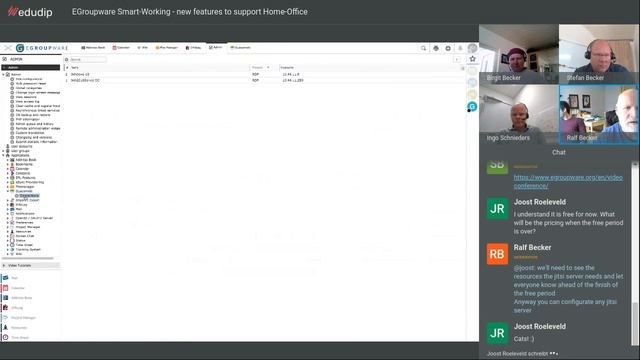Toggle sidebar via crossed-arrows icon beside logo
The image size is (640, 360).
tap(8, 48)
